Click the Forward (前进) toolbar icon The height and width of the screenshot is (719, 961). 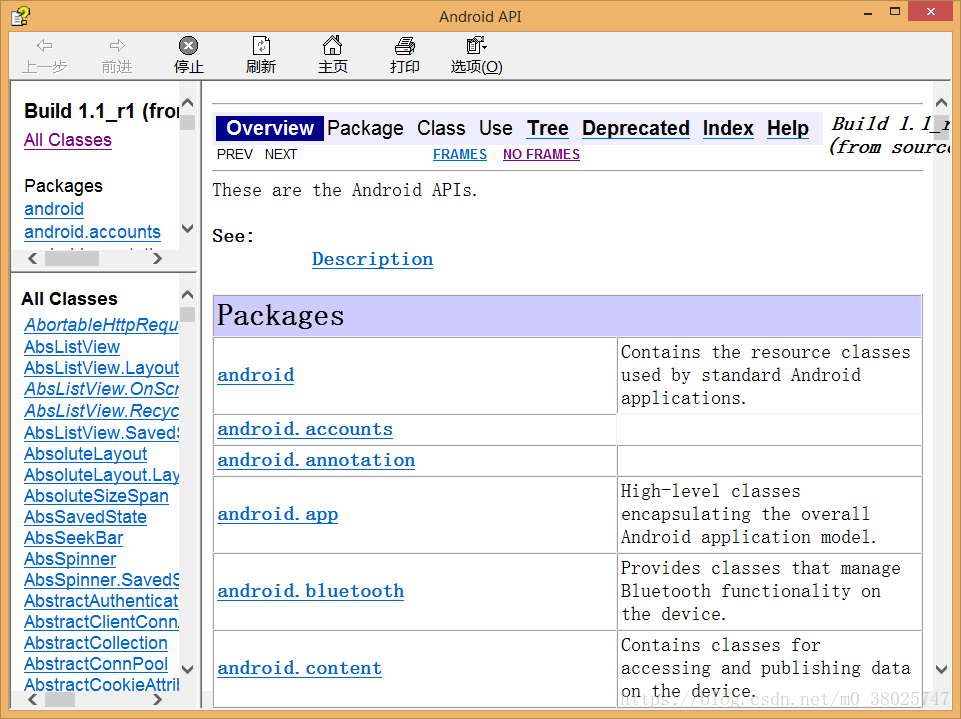[x=116, y=45]
